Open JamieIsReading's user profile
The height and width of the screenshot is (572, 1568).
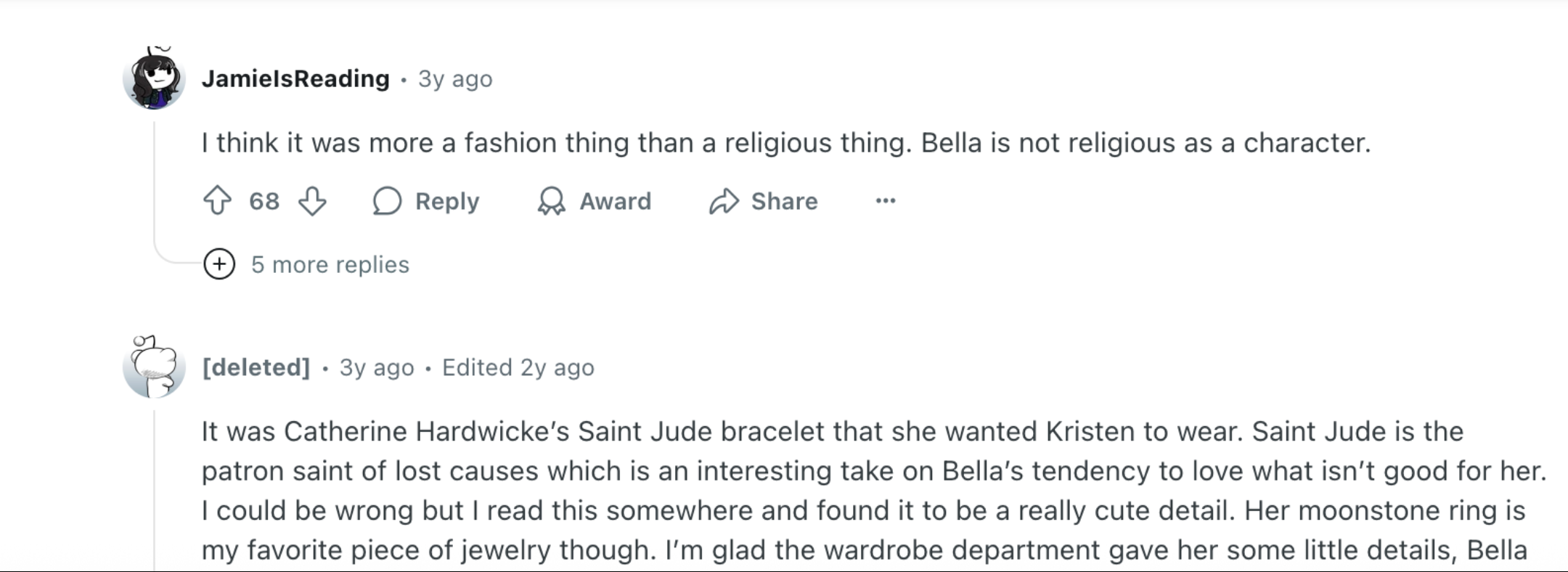tap(295, 78)
